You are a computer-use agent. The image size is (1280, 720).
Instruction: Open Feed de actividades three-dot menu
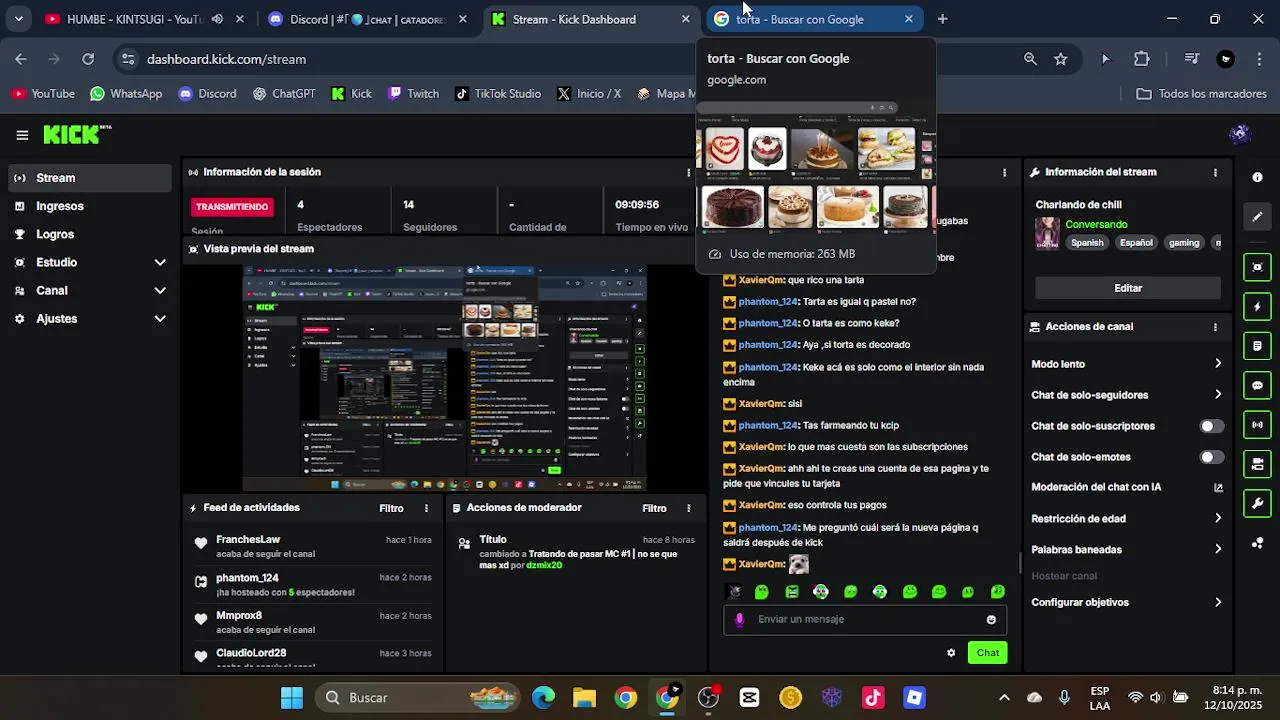[426, 508]
